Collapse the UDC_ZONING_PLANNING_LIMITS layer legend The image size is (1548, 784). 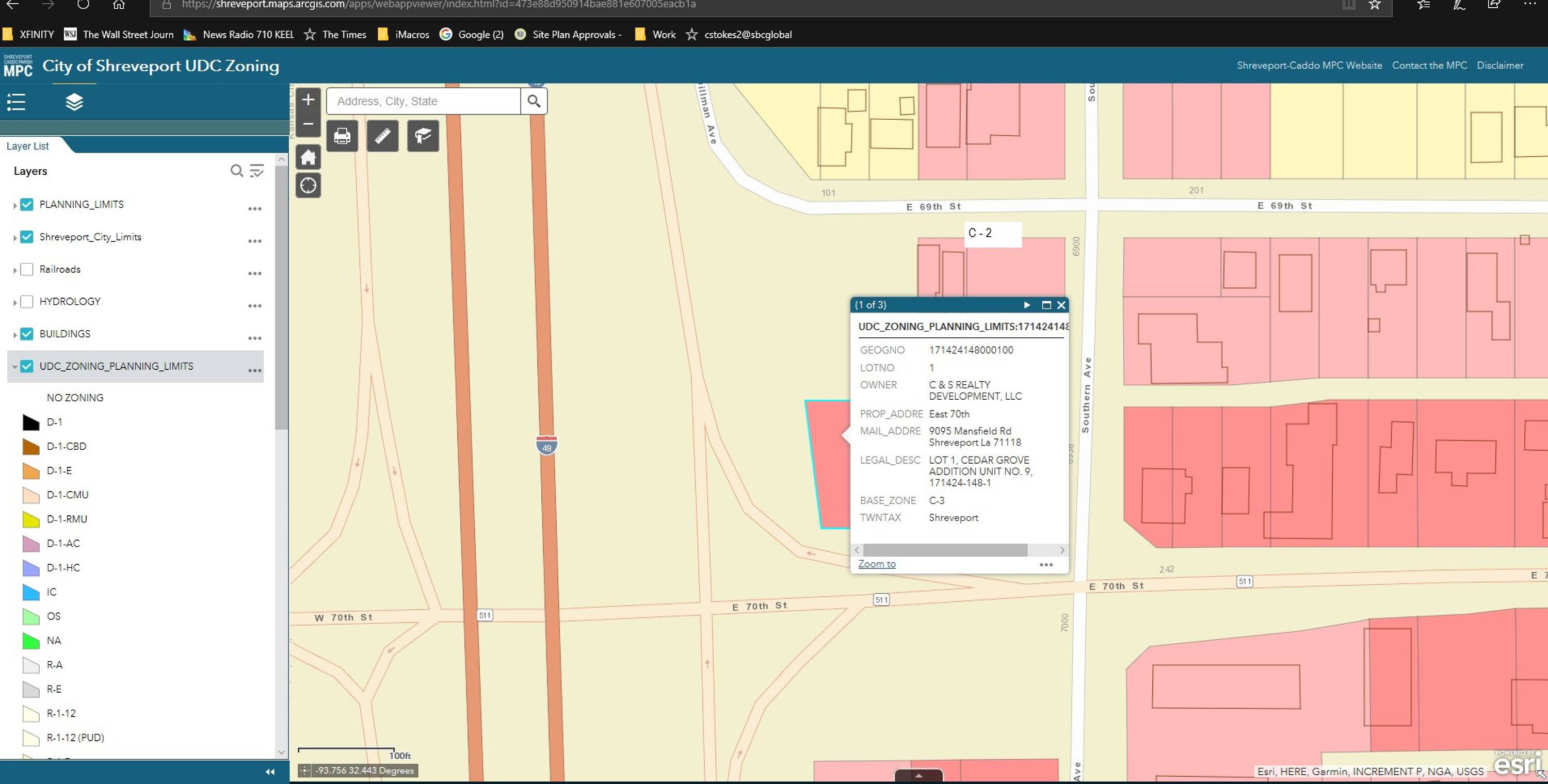pyautogui.click(x=14, y=366)
